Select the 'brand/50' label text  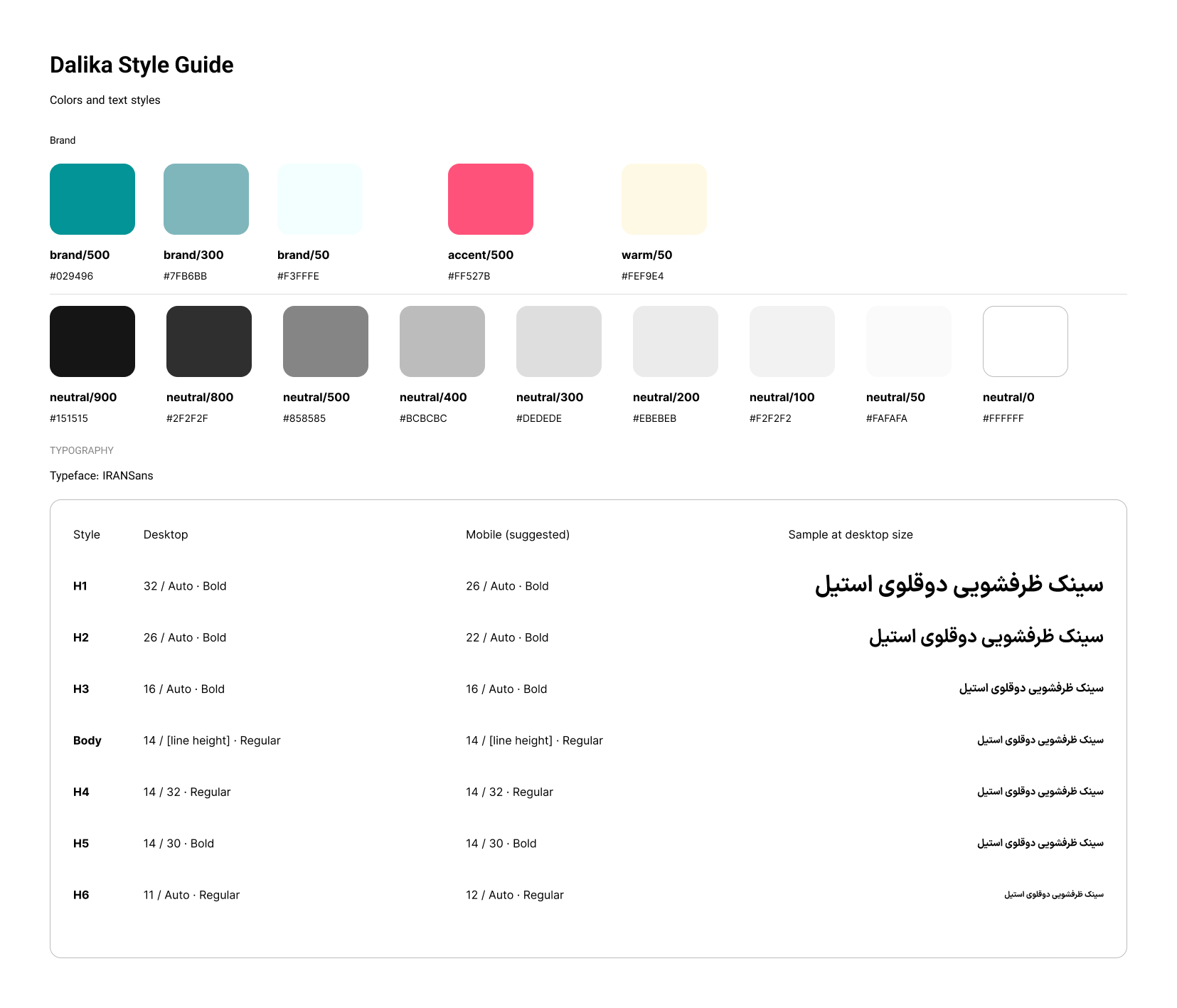pos(304,255)
